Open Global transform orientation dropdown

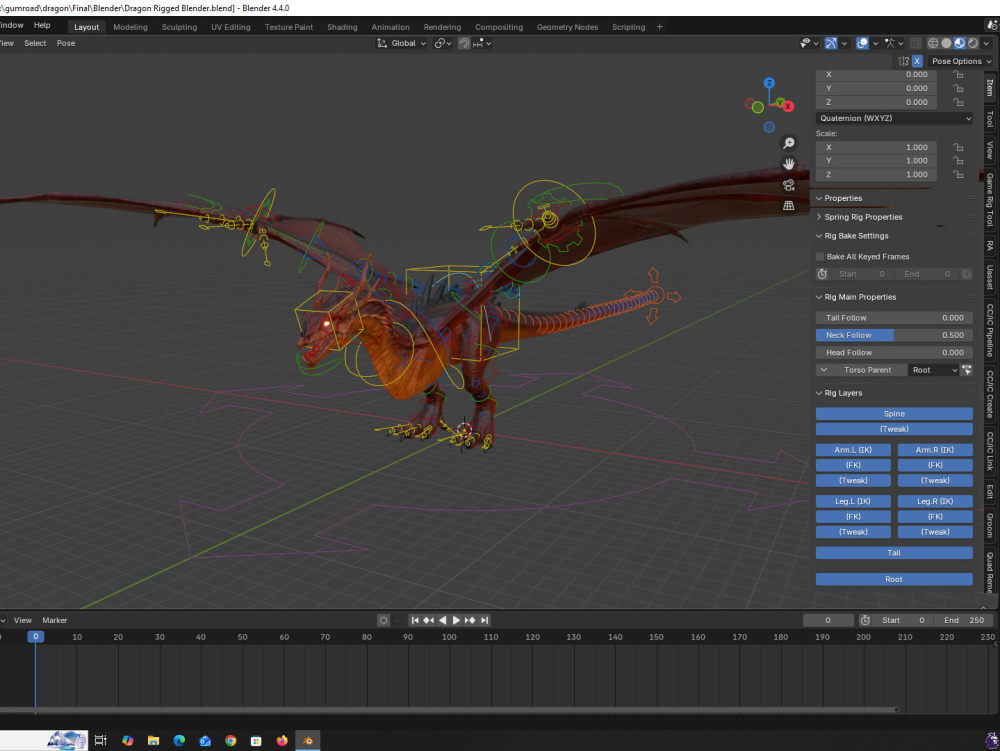pyautogui.click(x=401, y=43)
